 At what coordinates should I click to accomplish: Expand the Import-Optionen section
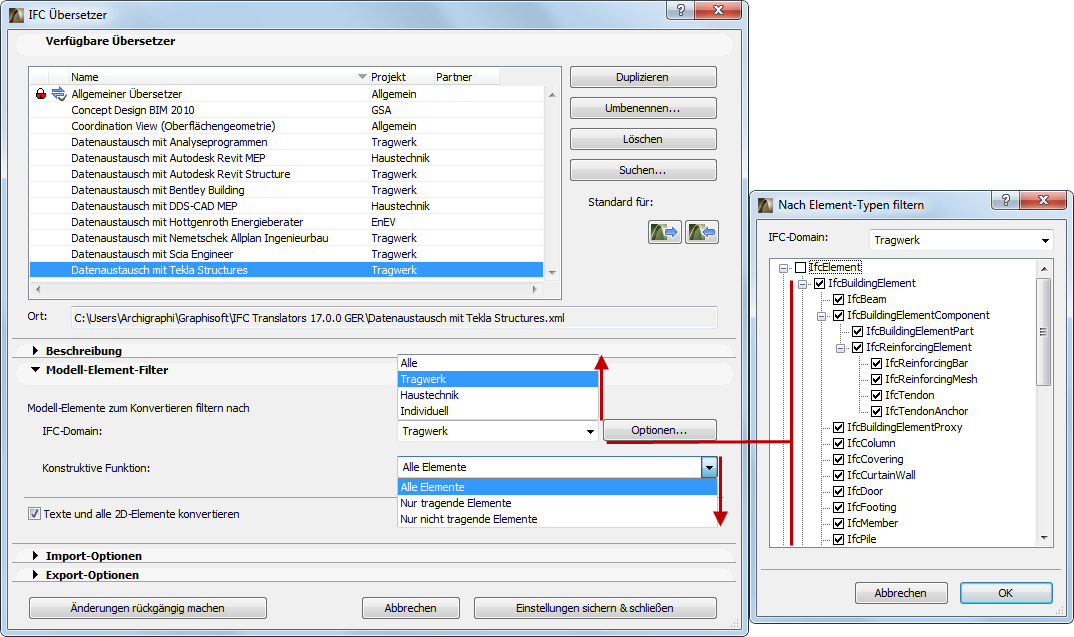tap(35, 555)
